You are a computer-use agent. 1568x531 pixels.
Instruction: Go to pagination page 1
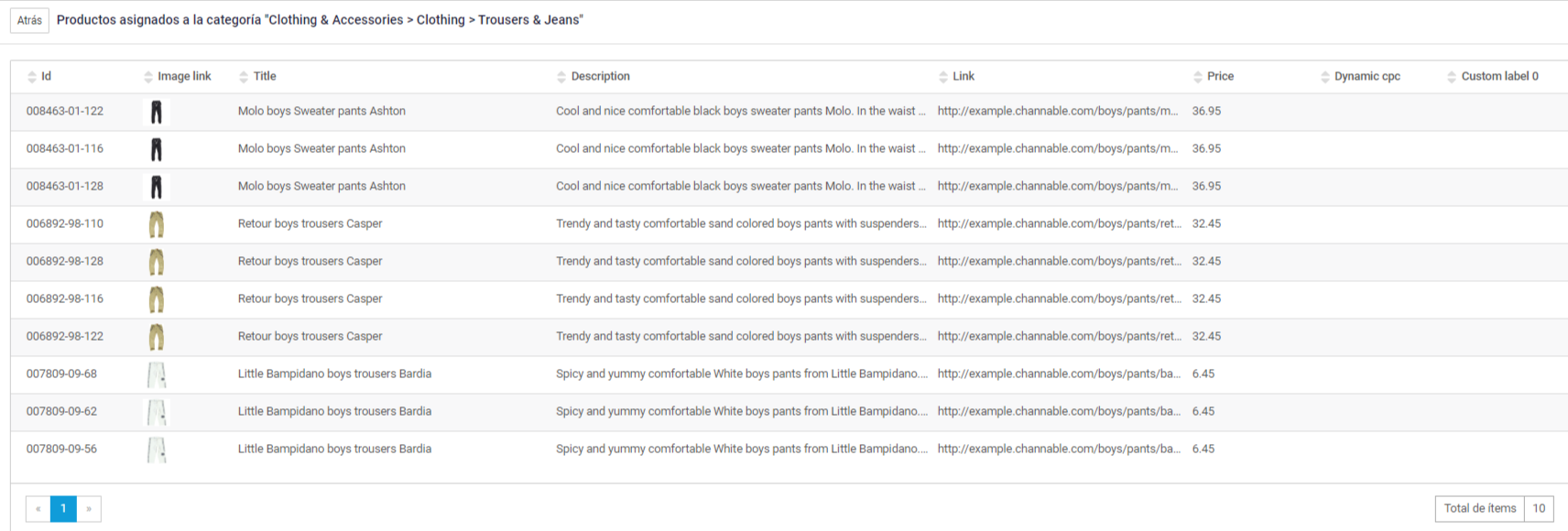click(x=63, y=508)
